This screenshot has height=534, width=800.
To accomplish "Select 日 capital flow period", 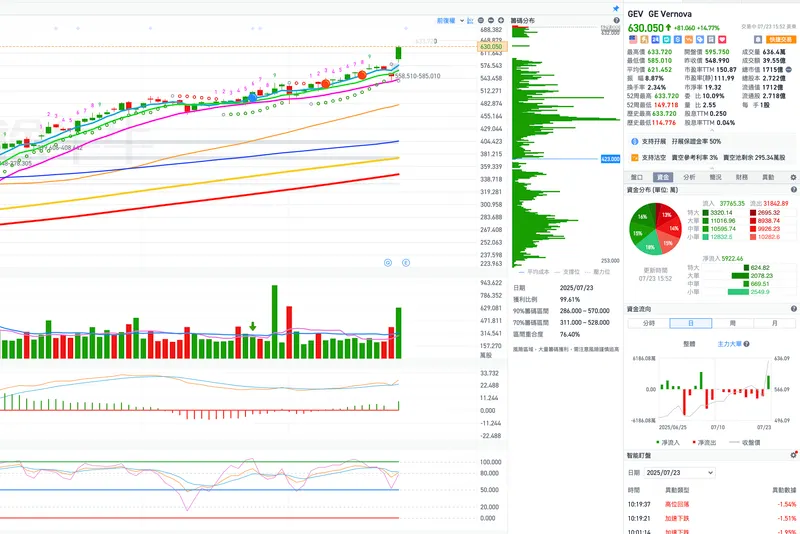I will (x=691, y=323).
